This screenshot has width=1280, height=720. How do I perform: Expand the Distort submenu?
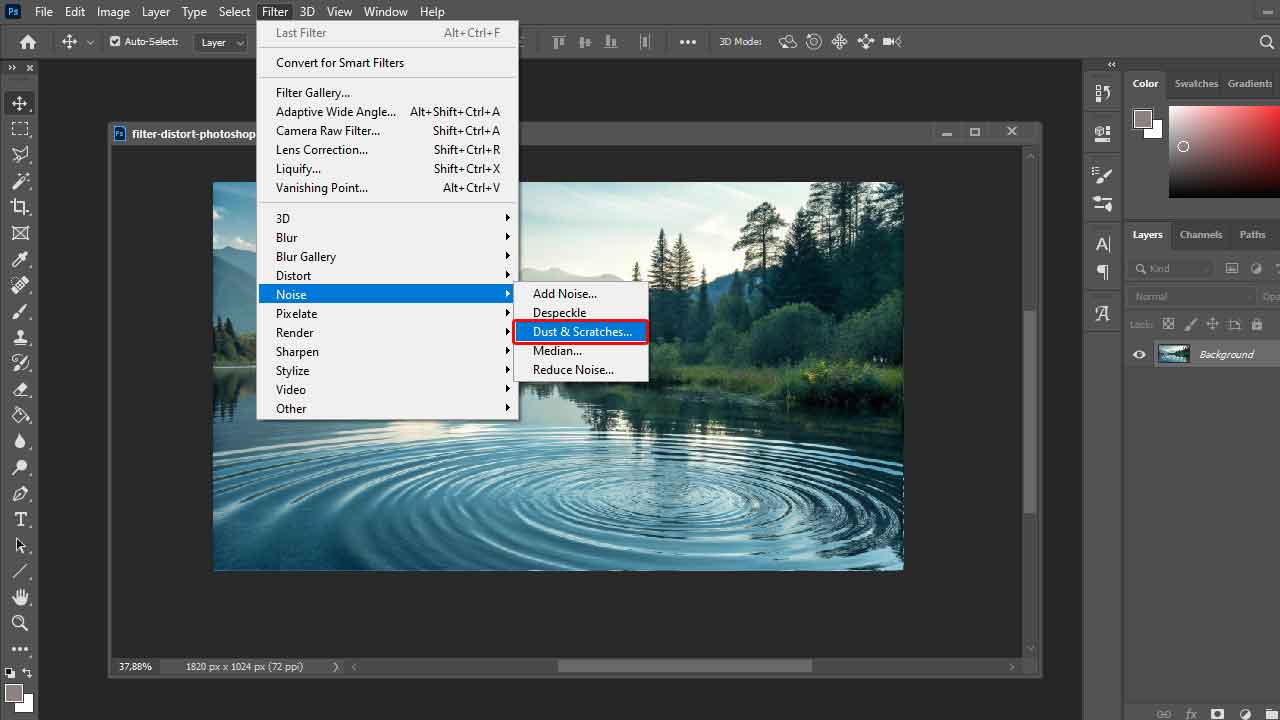point(388,276)
